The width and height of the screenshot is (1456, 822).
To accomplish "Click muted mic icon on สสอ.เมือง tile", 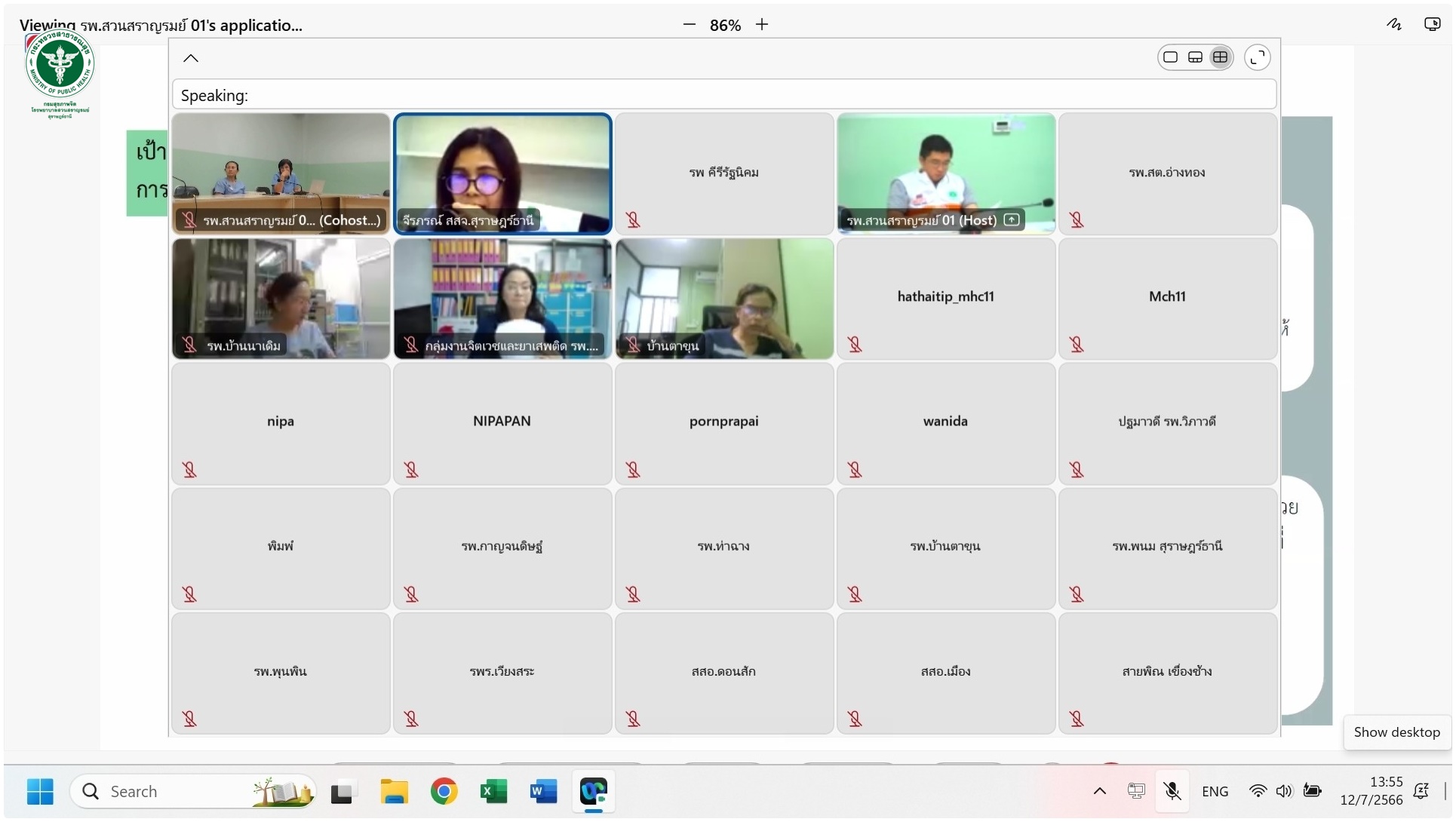I will (x=855, y=719).
